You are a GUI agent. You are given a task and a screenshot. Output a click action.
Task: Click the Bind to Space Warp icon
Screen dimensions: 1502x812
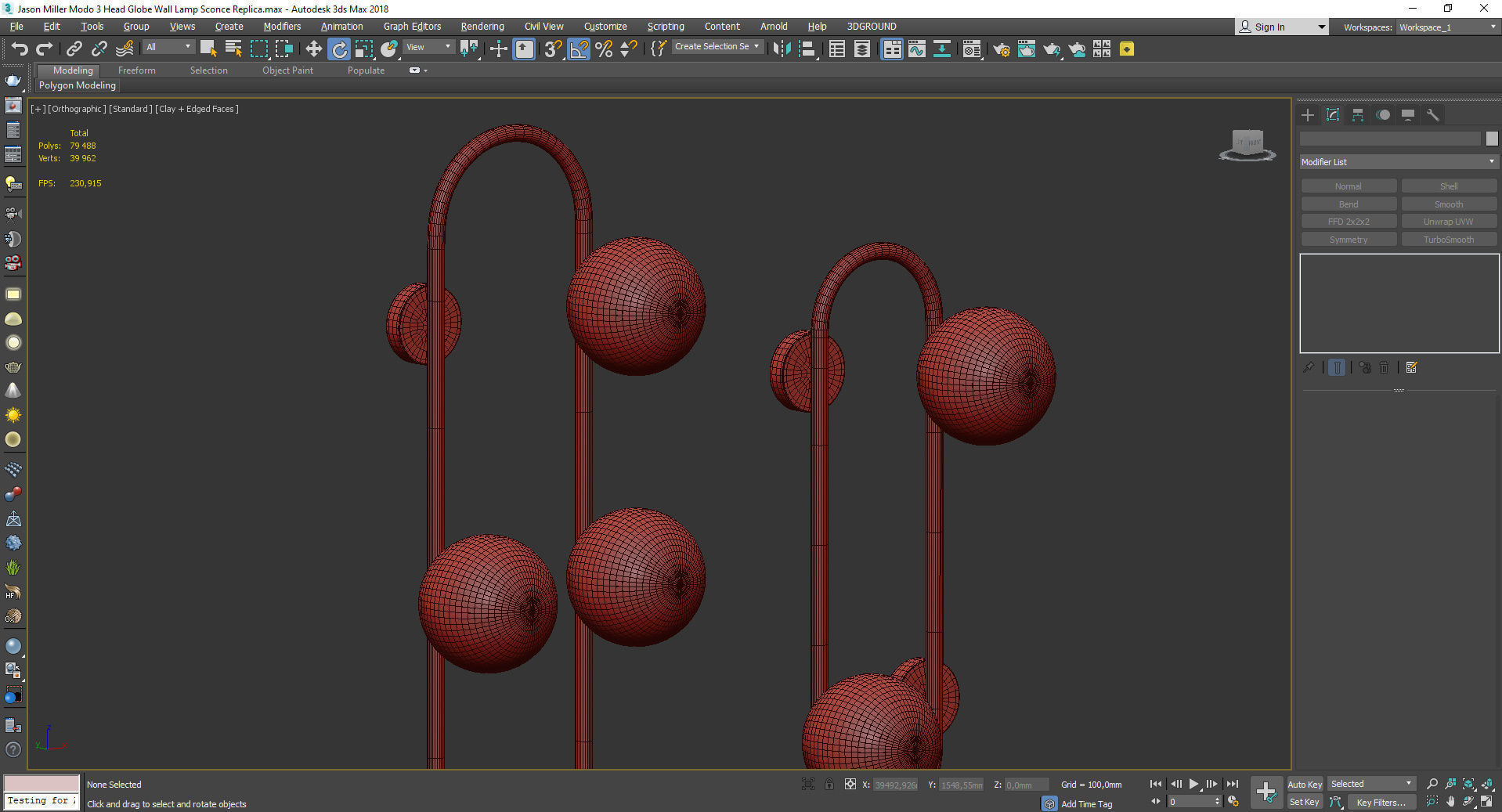pyautogui.click(x=125, y=49)
